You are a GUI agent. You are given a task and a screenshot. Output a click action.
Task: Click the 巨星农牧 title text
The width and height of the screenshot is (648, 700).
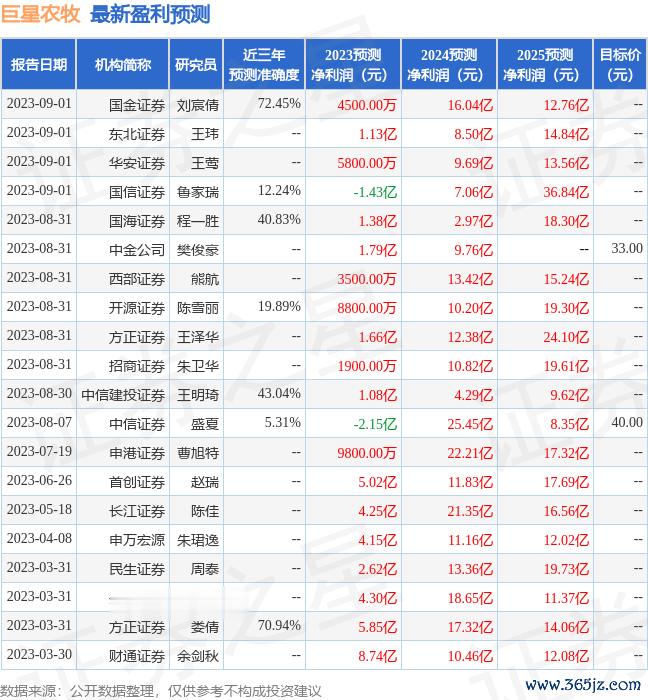click(41, 14)
